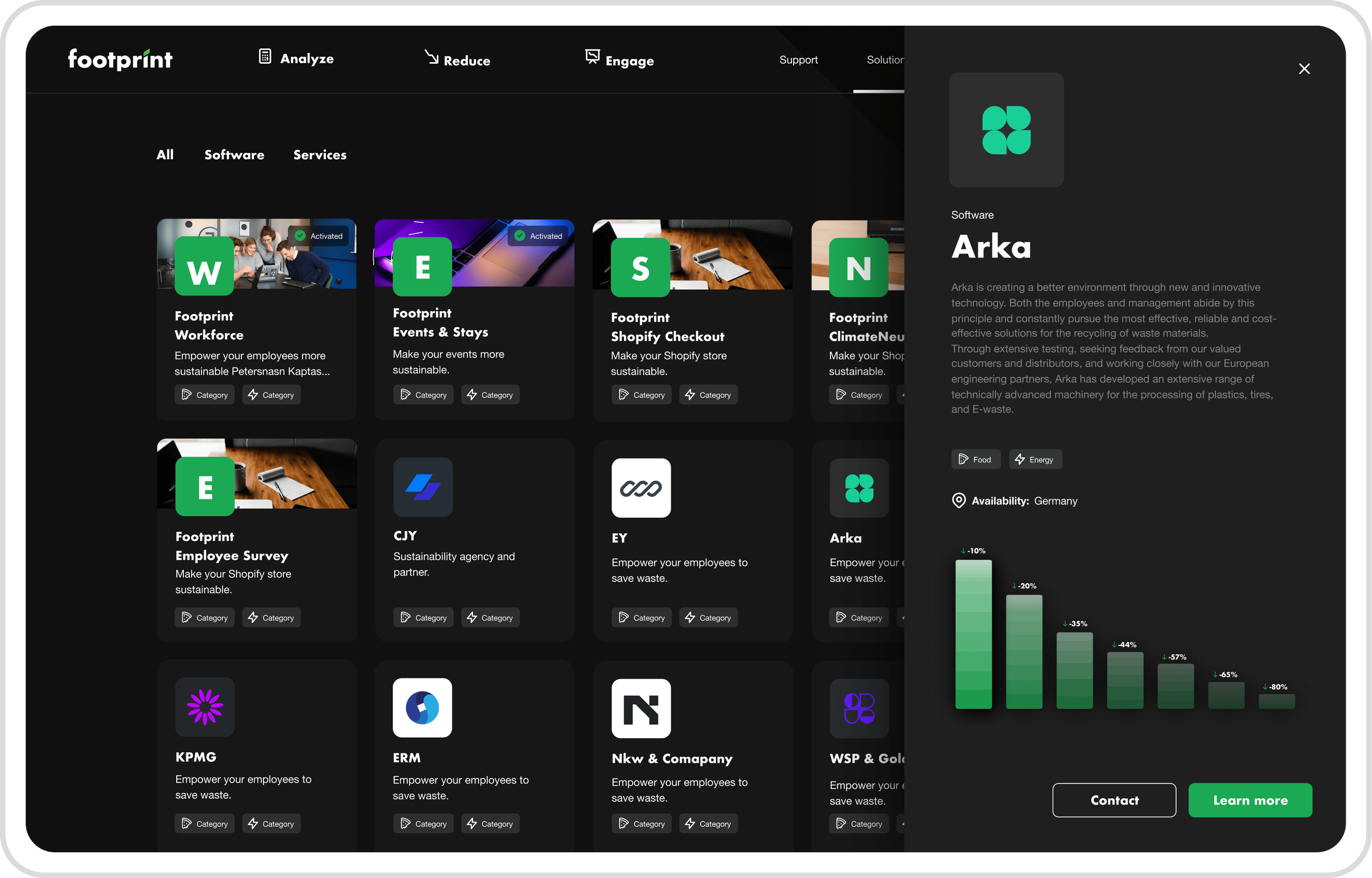Click the KPMG flower logo
This screenshot has height=878, width=1372.
(205, 707)
